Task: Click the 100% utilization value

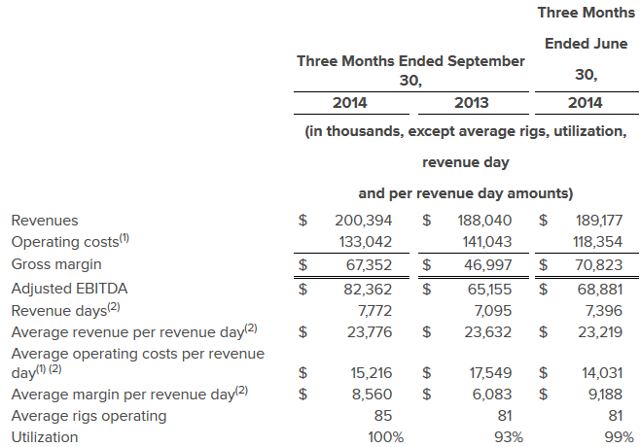Action: (x=386, y=438)
